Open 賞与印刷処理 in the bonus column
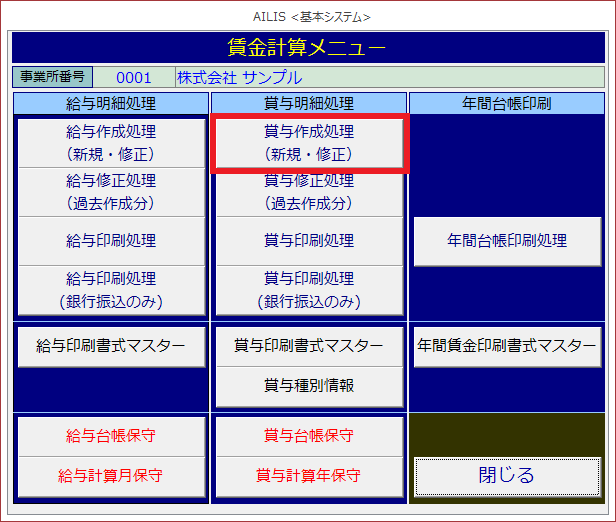The width and height of the screenshot is (616, 522). (308, 240)
